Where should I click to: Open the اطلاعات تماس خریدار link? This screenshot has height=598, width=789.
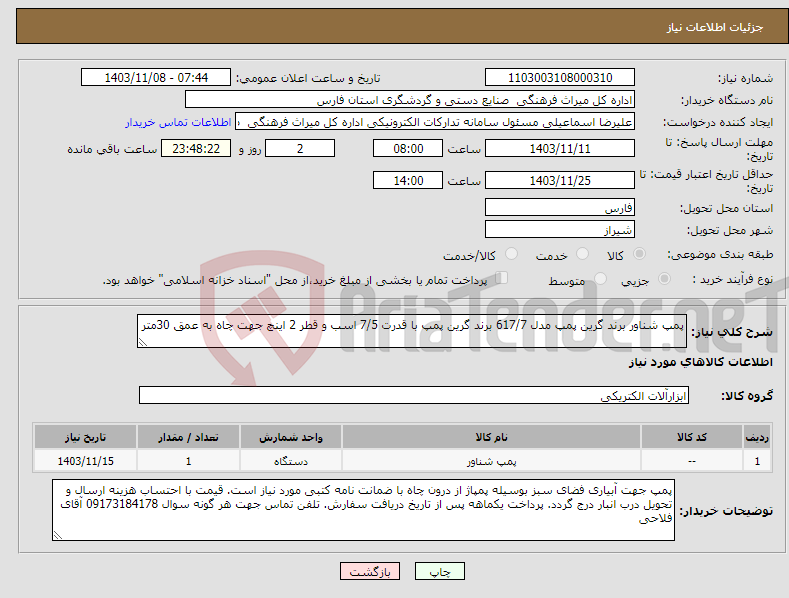click(x=178, y=122)
